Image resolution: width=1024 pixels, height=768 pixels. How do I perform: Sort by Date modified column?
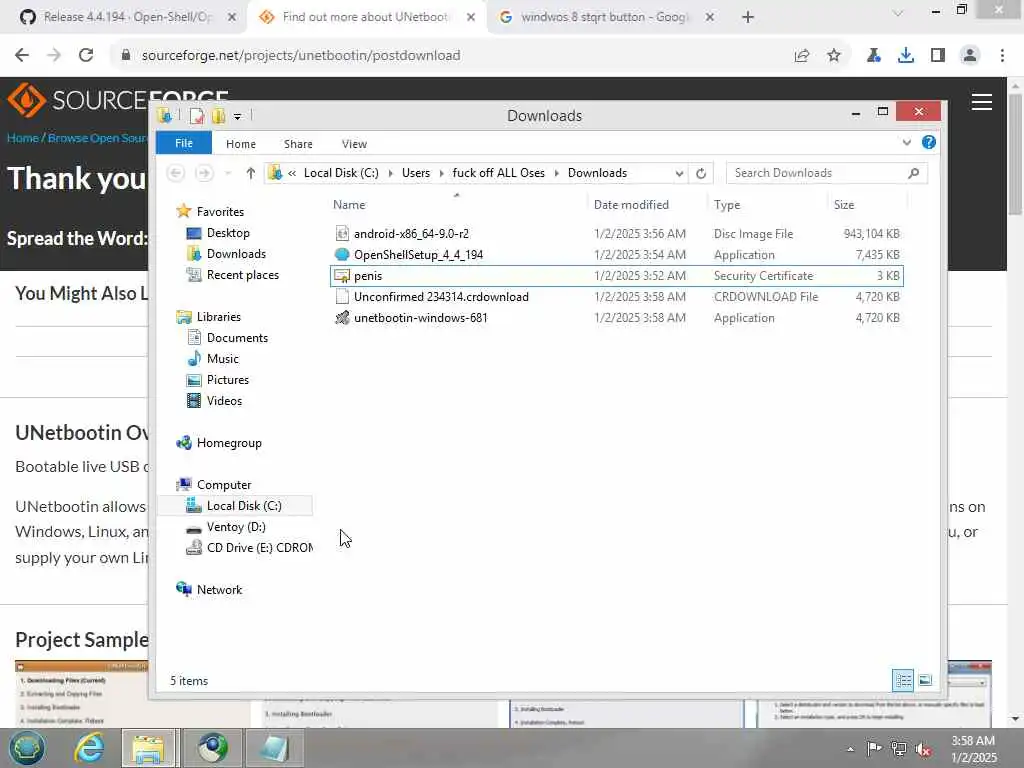[632, 204]
